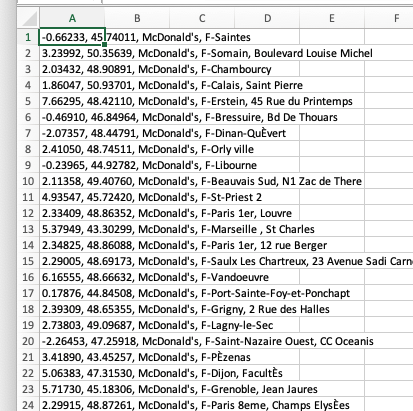The image size is (413, 411).
Task: Select column C header
Action: click(202, 18)
